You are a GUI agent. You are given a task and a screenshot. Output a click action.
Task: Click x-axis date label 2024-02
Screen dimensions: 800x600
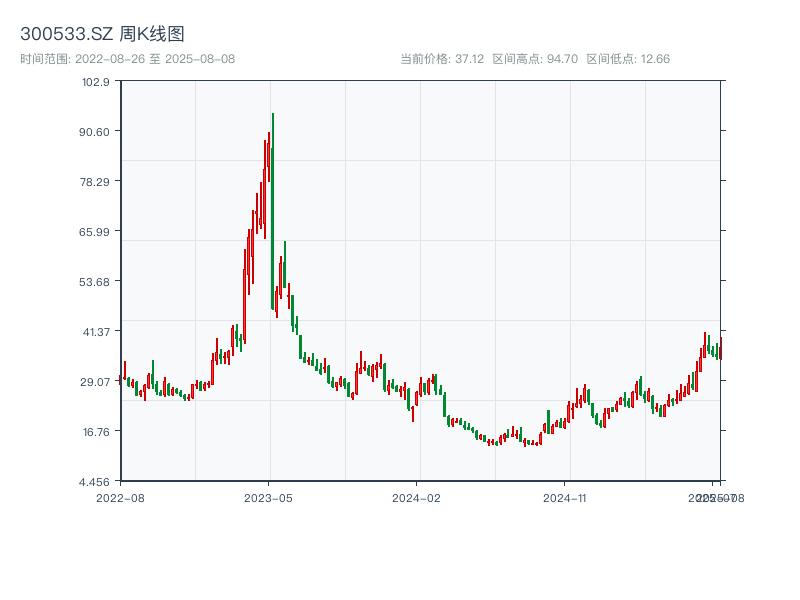[x=416, y=498]
